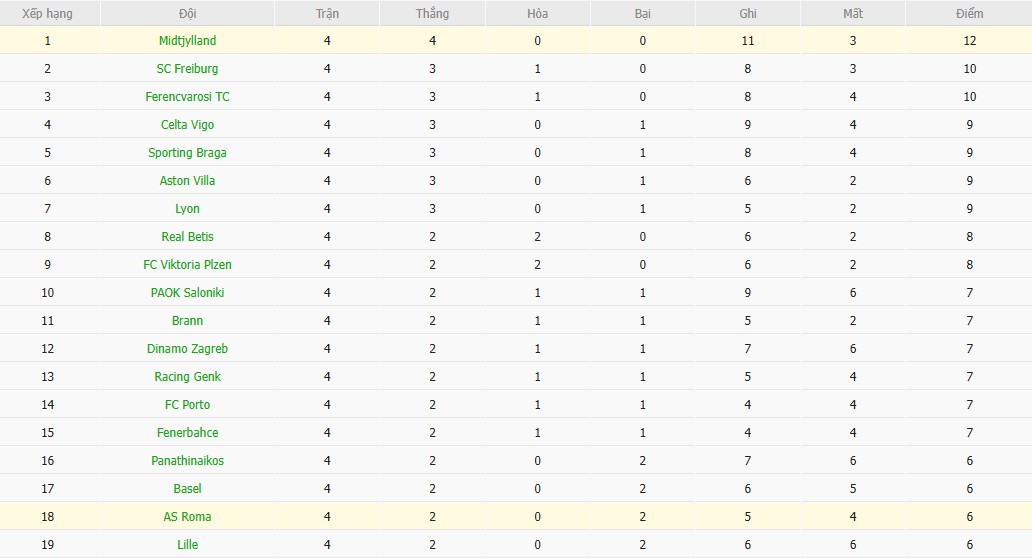Select Dinamo Zagreb in the standings
The height and width of the screenshot is (558, 1032).
coord(187,349)
